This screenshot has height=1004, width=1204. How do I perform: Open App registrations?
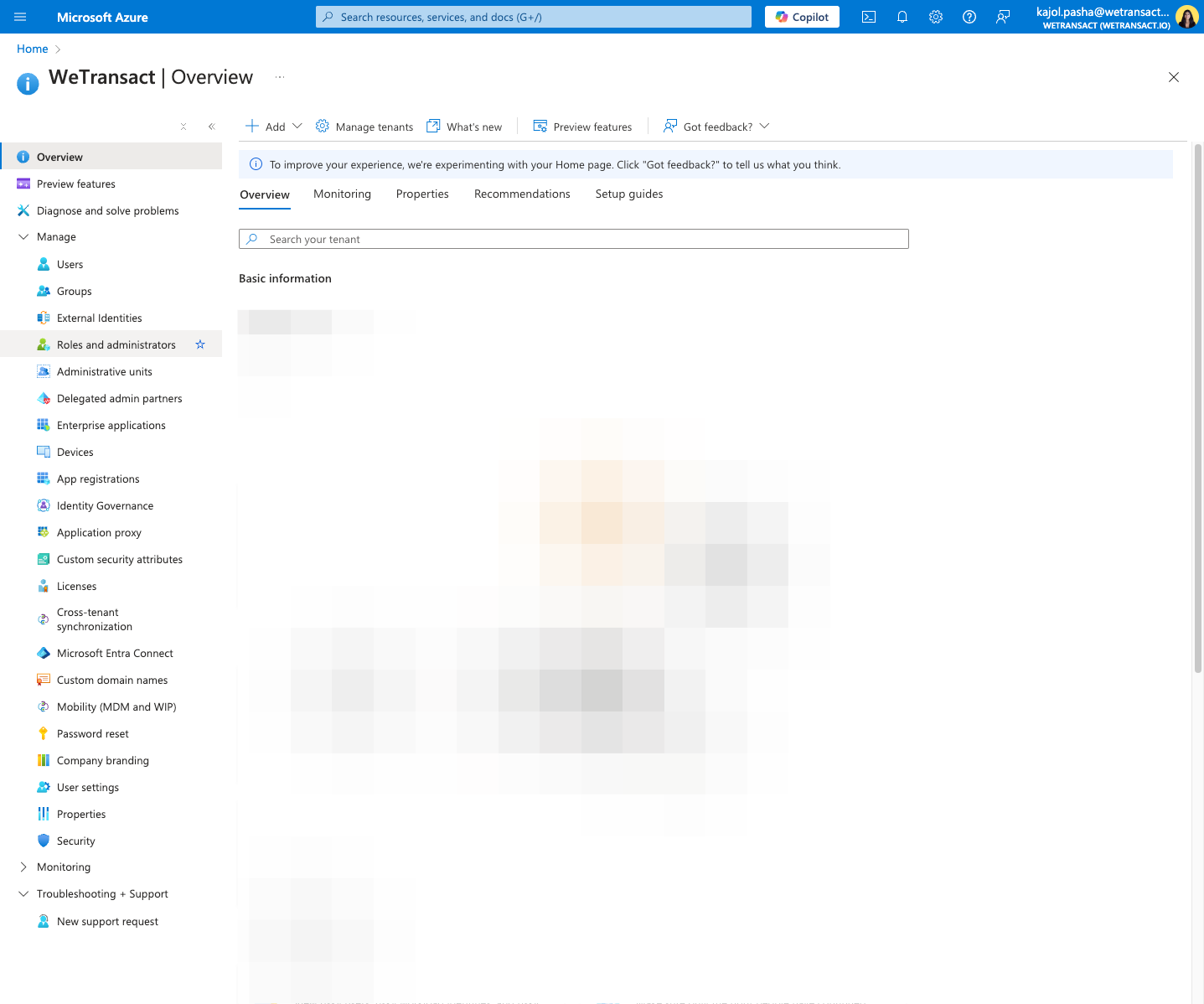(98, 479)
